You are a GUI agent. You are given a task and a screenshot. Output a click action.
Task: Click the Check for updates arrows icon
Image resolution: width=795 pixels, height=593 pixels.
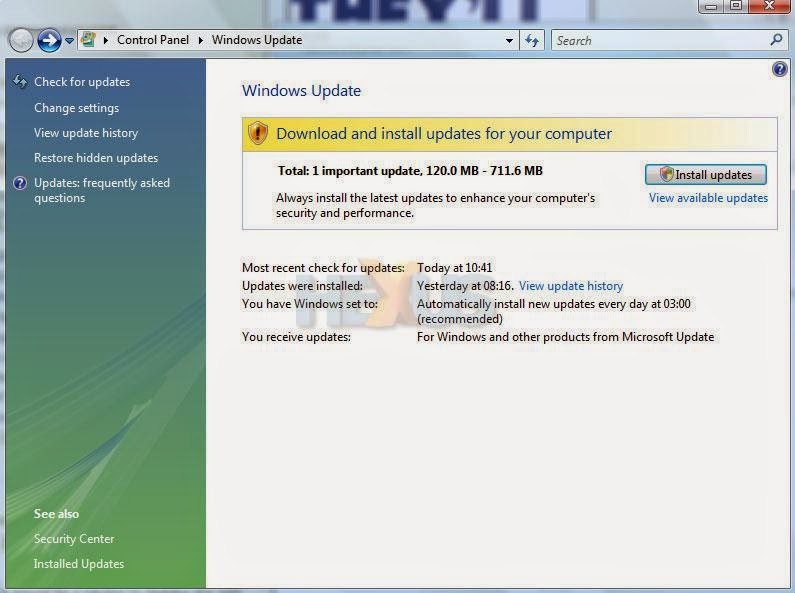point(20,81)
